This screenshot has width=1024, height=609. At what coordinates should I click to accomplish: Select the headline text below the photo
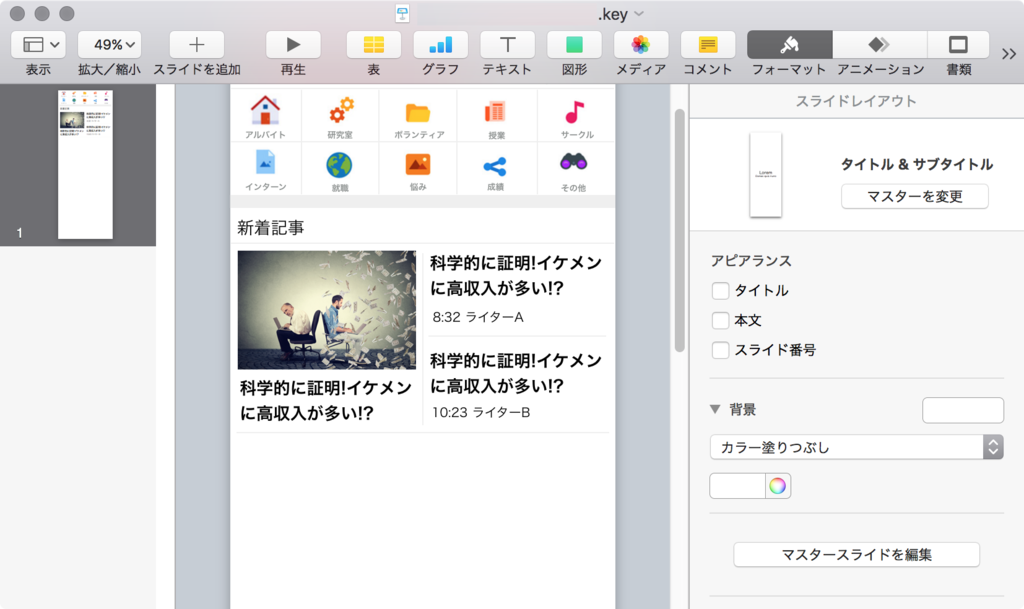[326, 400]
